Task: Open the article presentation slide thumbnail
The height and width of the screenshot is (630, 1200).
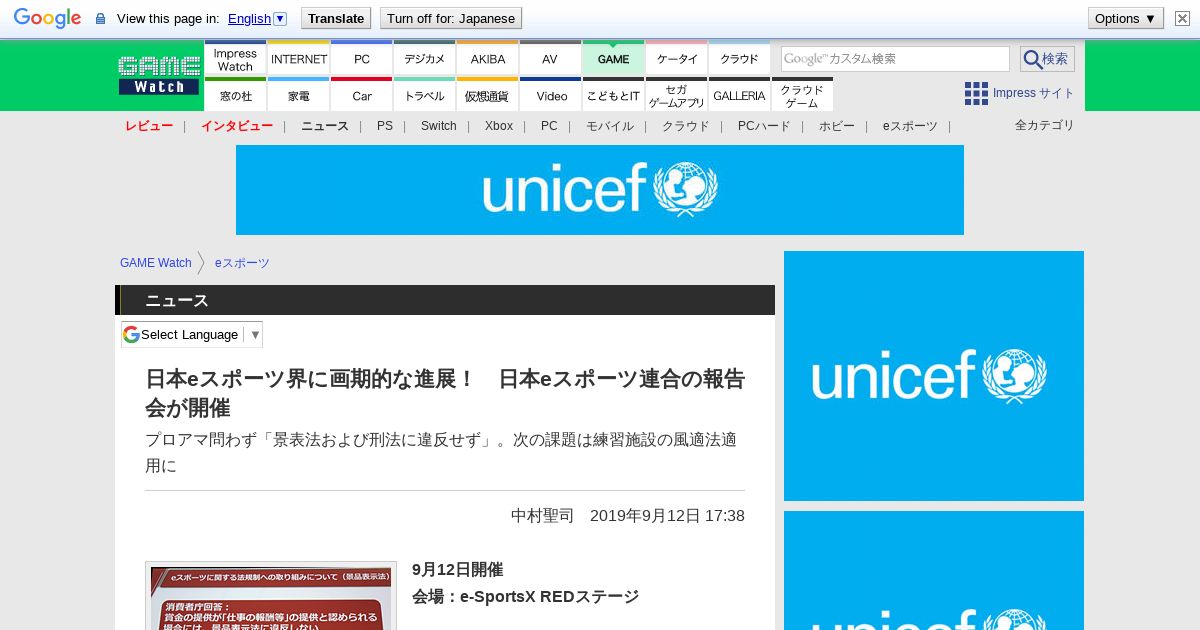Action: [271, 596]
